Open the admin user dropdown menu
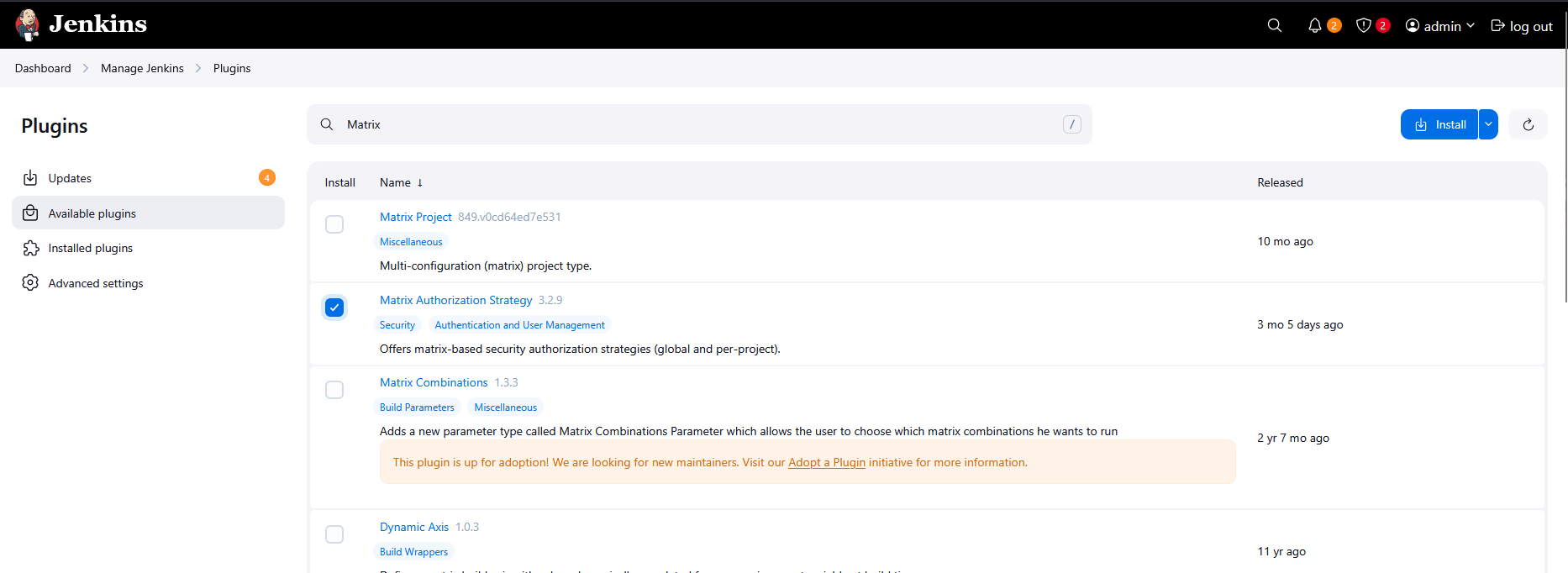The image size is (1568, 573). pos(1440,26)
